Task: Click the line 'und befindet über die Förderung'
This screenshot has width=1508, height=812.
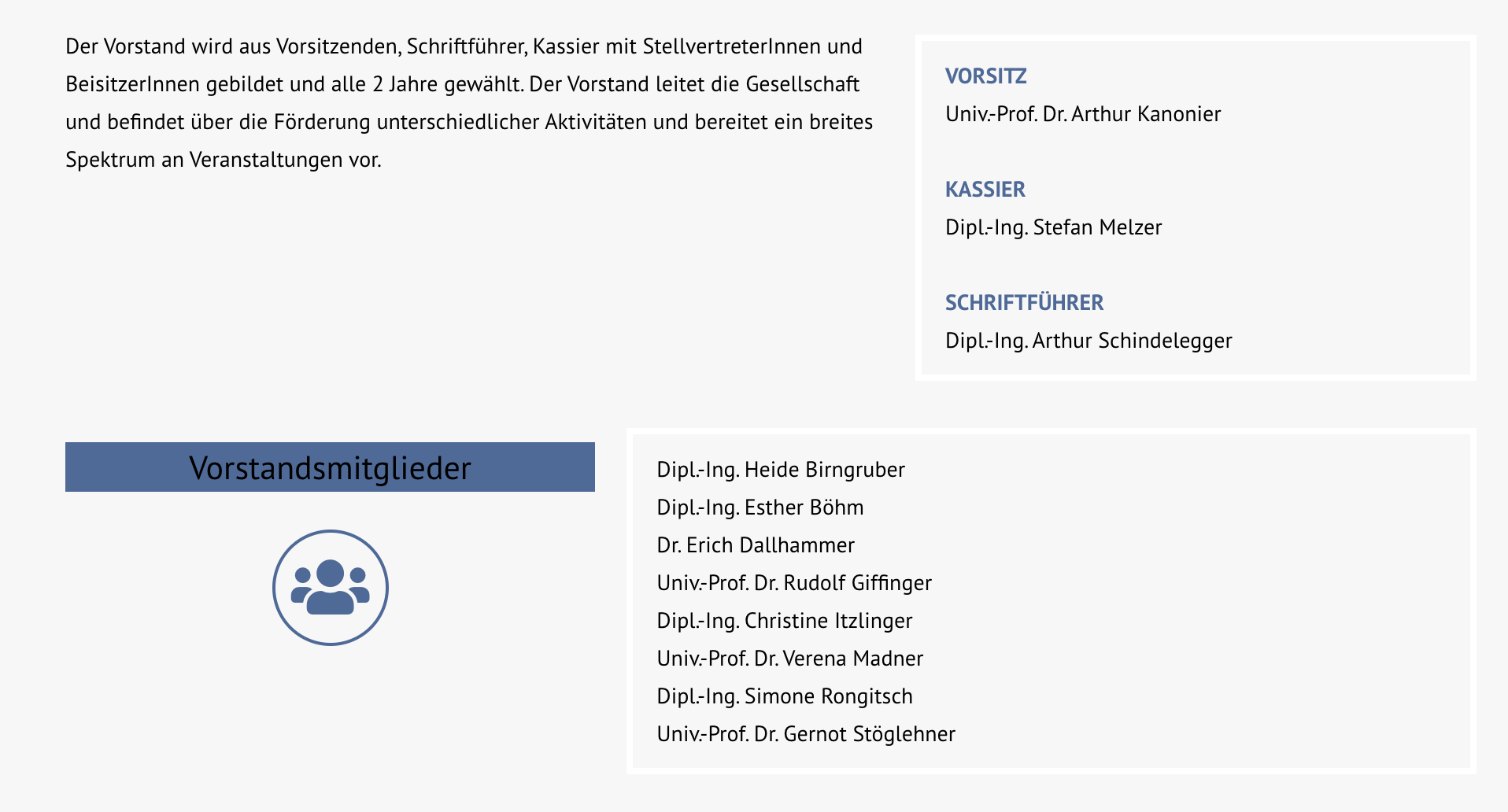Action: coord(469,122)
